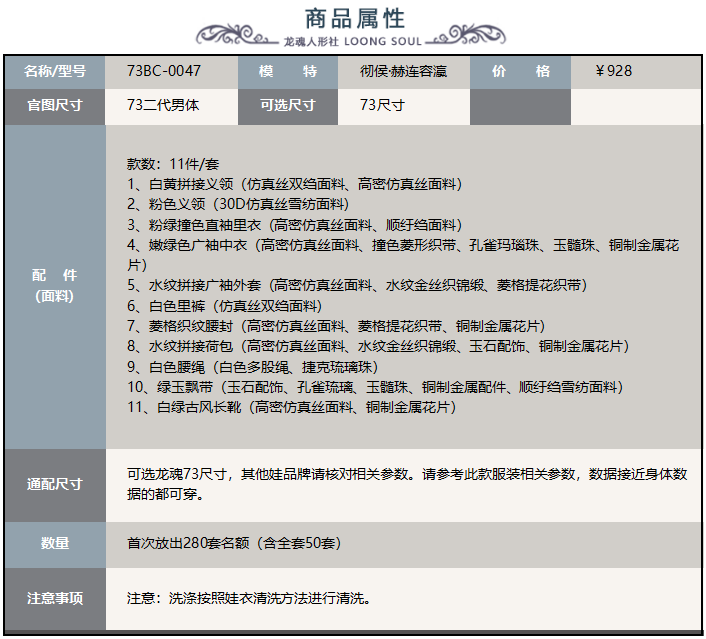Select the 可选尺寸 header cell

tap(287, 106)
